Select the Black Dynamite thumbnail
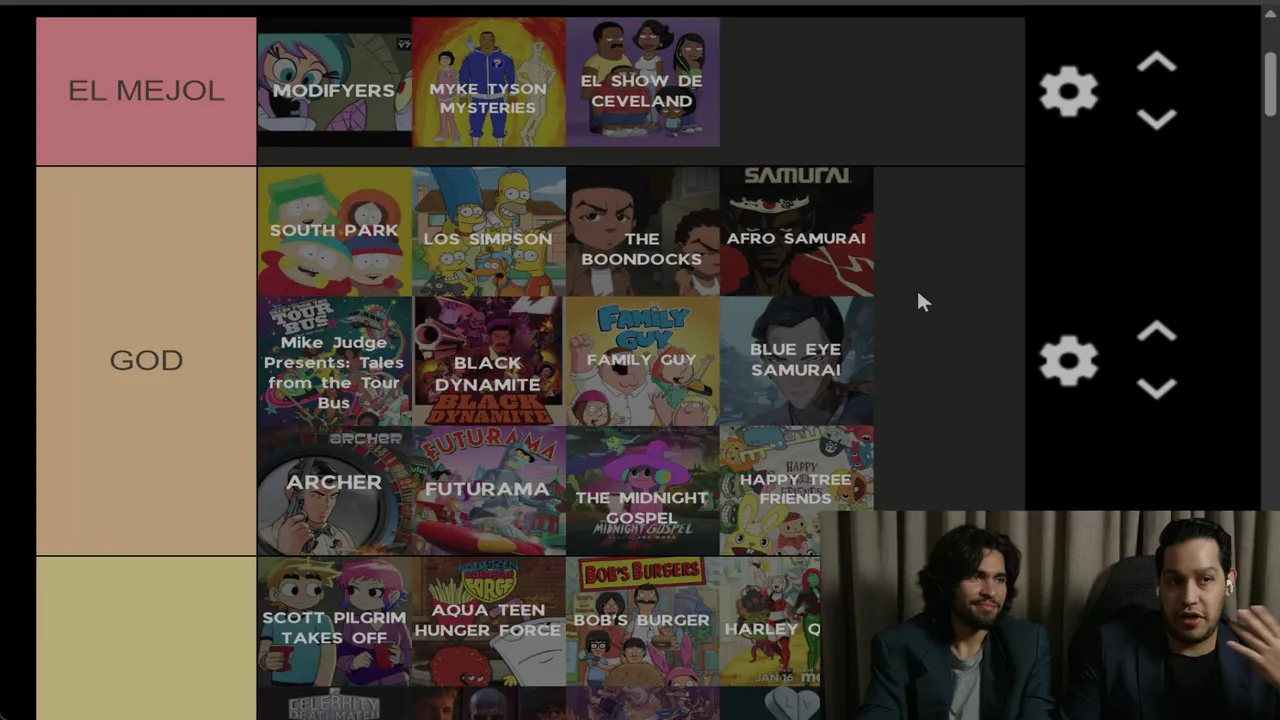 point(488,361)
